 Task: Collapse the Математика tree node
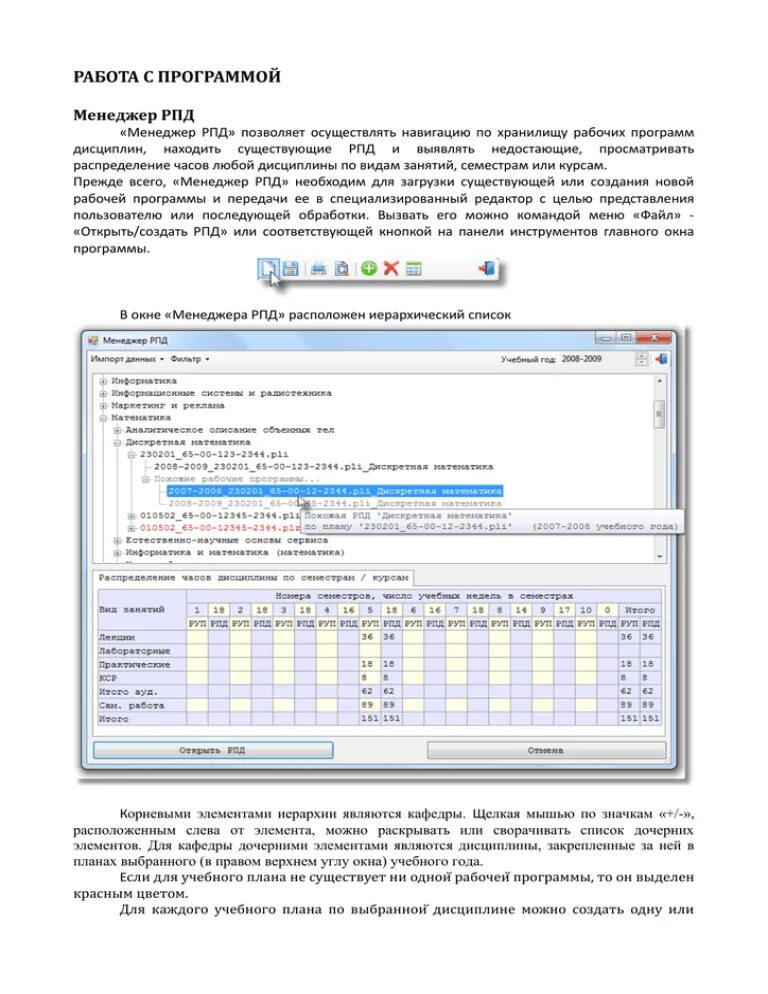click(x=103, y=418)
